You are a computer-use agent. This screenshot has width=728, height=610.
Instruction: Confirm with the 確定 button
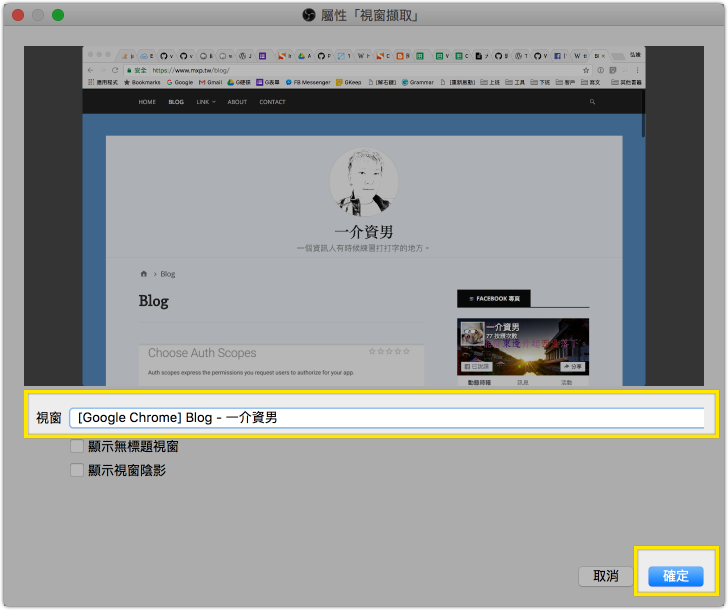coord(676,576)
